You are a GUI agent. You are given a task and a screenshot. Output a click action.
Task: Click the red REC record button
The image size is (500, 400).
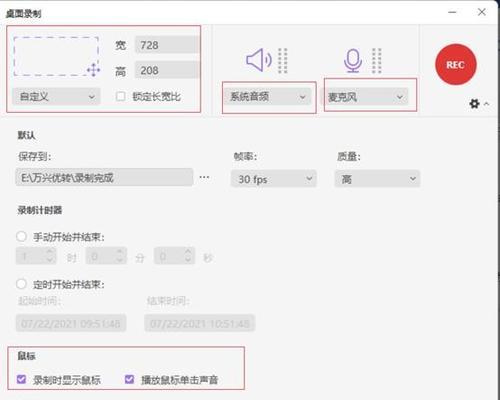pyautogui.click(x=456, y=64)
